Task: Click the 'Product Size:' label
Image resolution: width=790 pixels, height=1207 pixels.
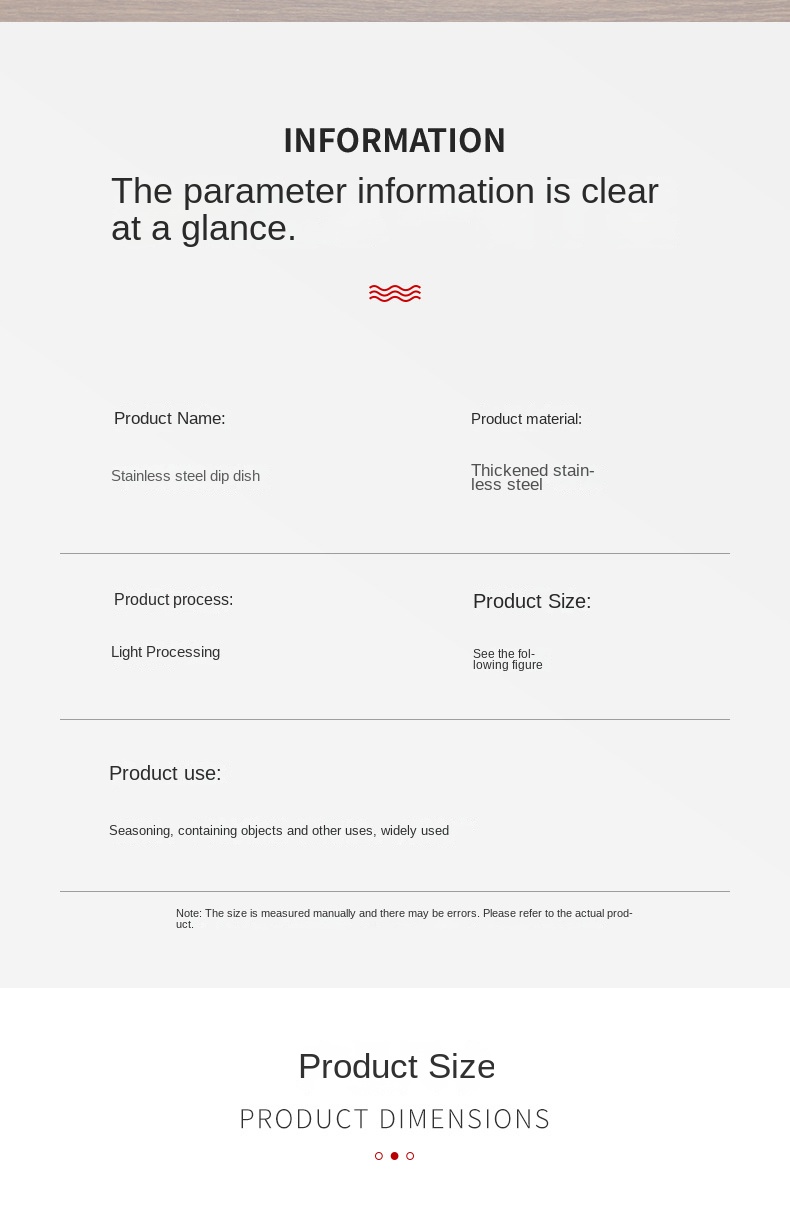Action: pos(532,601)
